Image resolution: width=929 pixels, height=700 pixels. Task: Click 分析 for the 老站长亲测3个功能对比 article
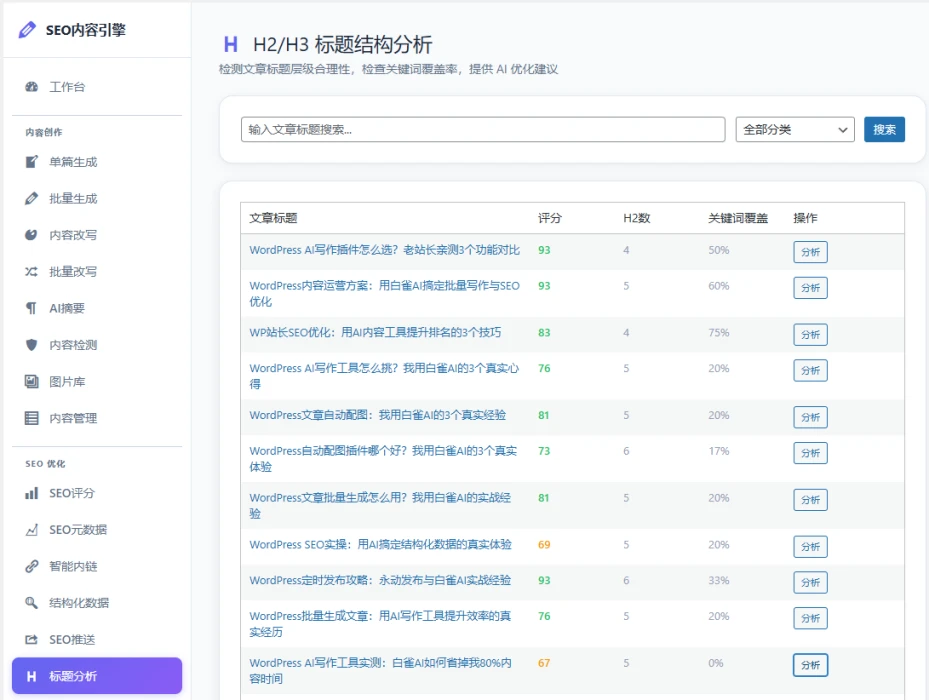click(x=810, y=252)
